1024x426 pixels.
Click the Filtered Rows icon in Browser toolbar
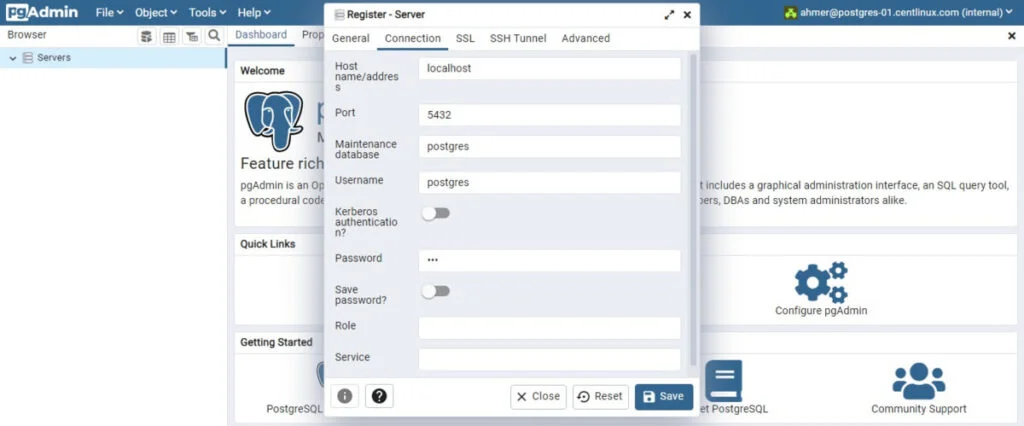tap(191, 37)
